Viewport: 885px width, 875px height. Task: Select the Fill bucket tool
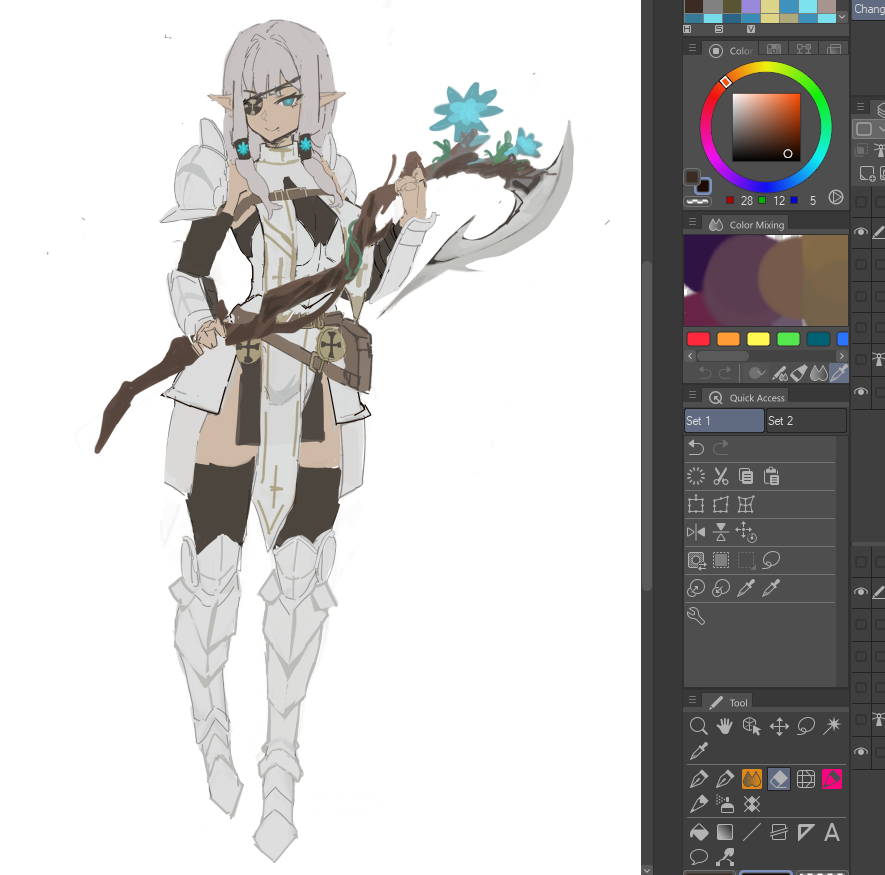click(x=699, y=832)
